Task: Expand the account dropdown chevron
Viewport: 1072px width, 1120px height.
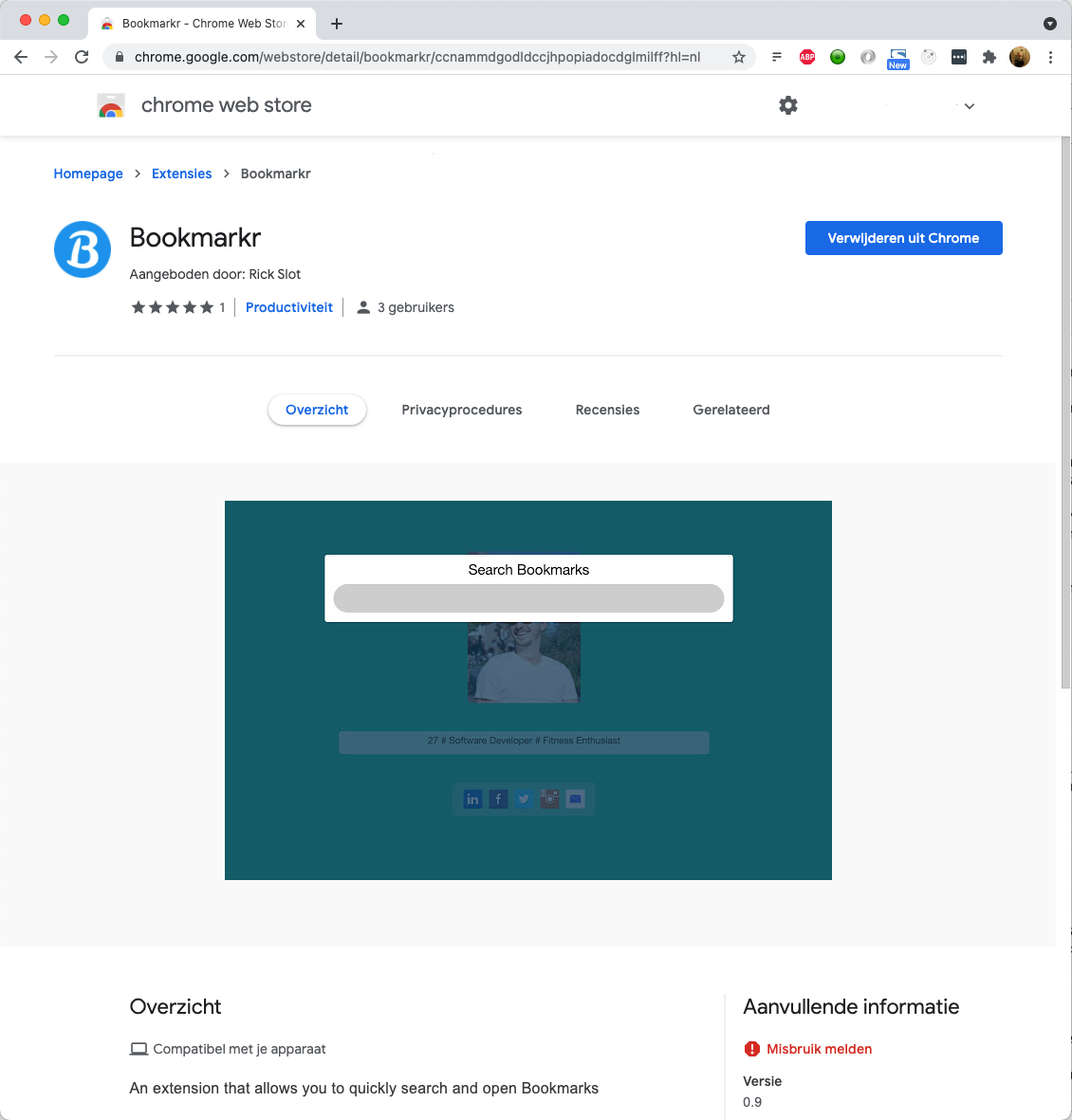Action: point(969,106)
